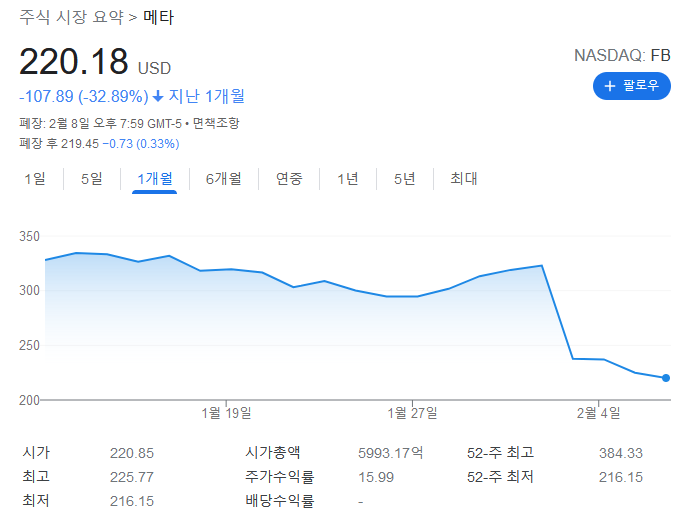Show the 최대 range chart

pyautogui.click(x=463, y=179)
